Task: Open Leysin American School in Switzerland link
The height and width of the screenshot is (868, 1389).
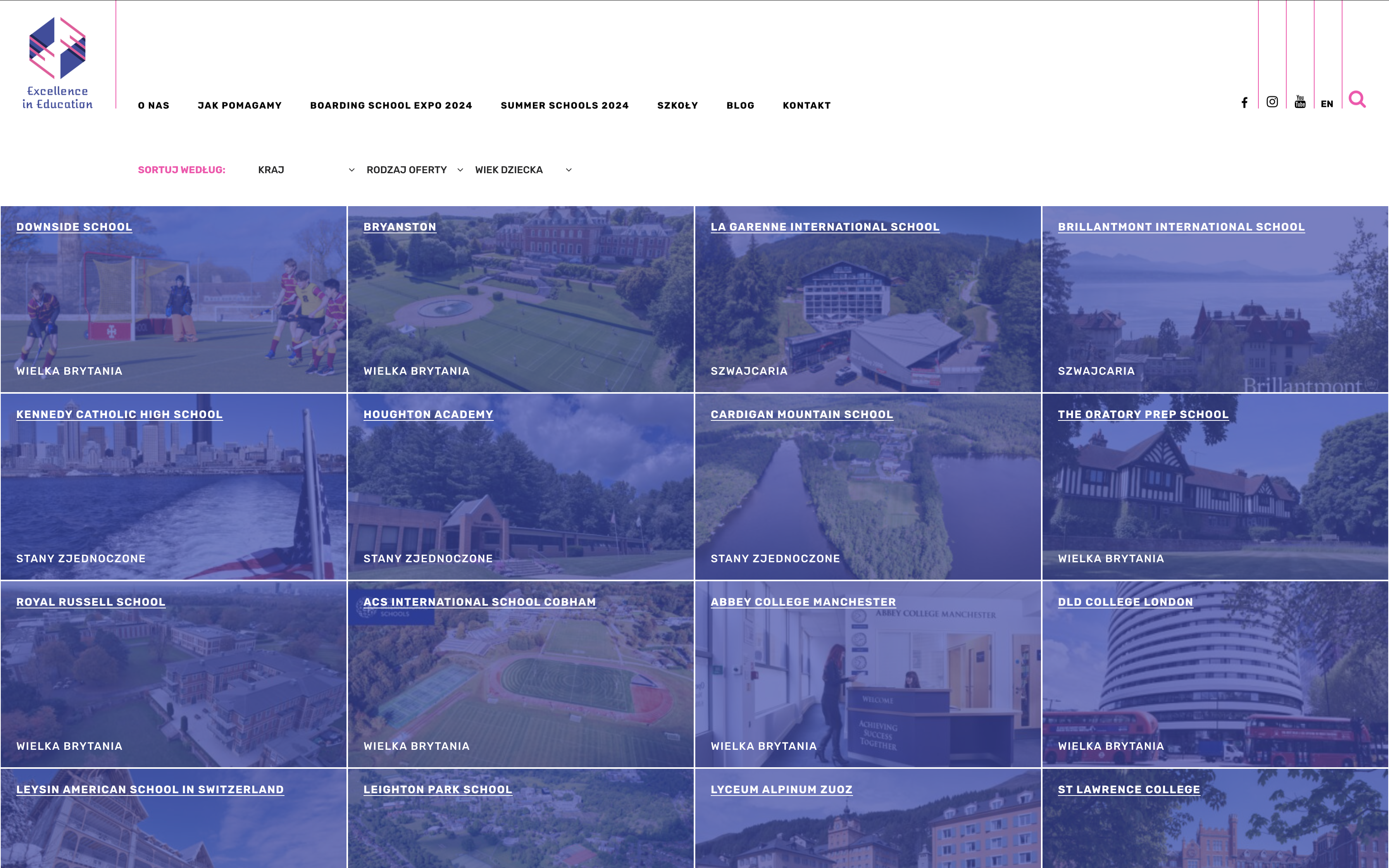Action: (150, 790)
